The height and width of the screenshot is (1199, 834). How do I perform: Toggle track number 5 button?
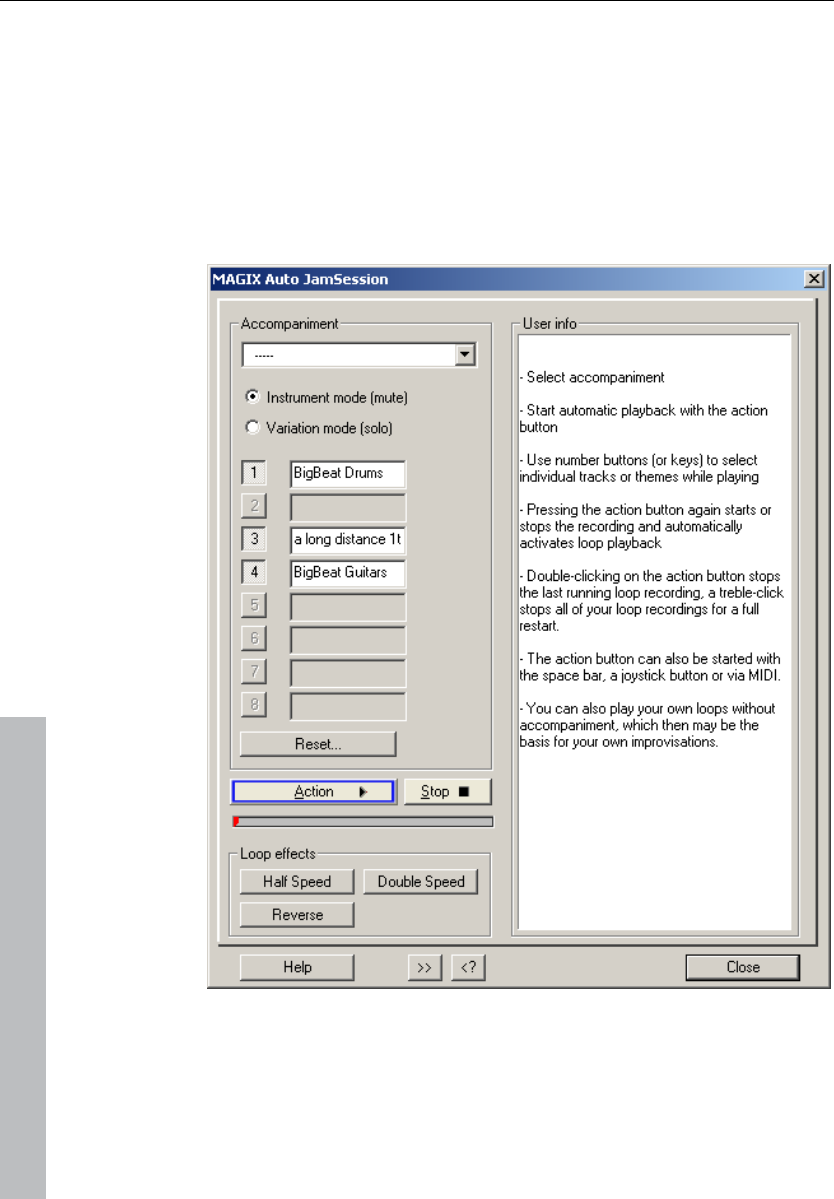pos(254,605)
